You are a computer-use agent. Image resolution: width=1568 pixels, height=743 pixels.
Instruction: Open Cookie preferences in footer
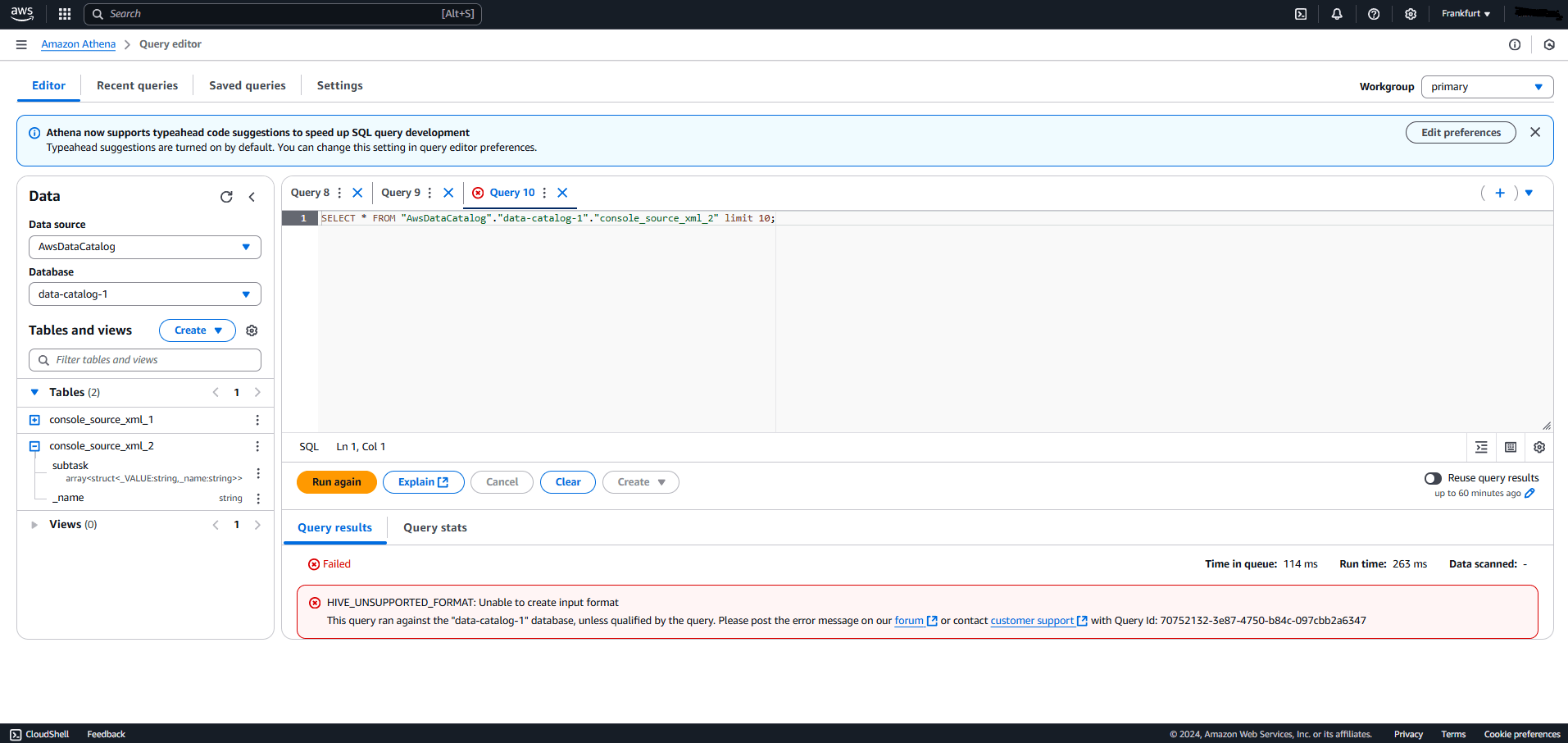tap(1522, 734)
